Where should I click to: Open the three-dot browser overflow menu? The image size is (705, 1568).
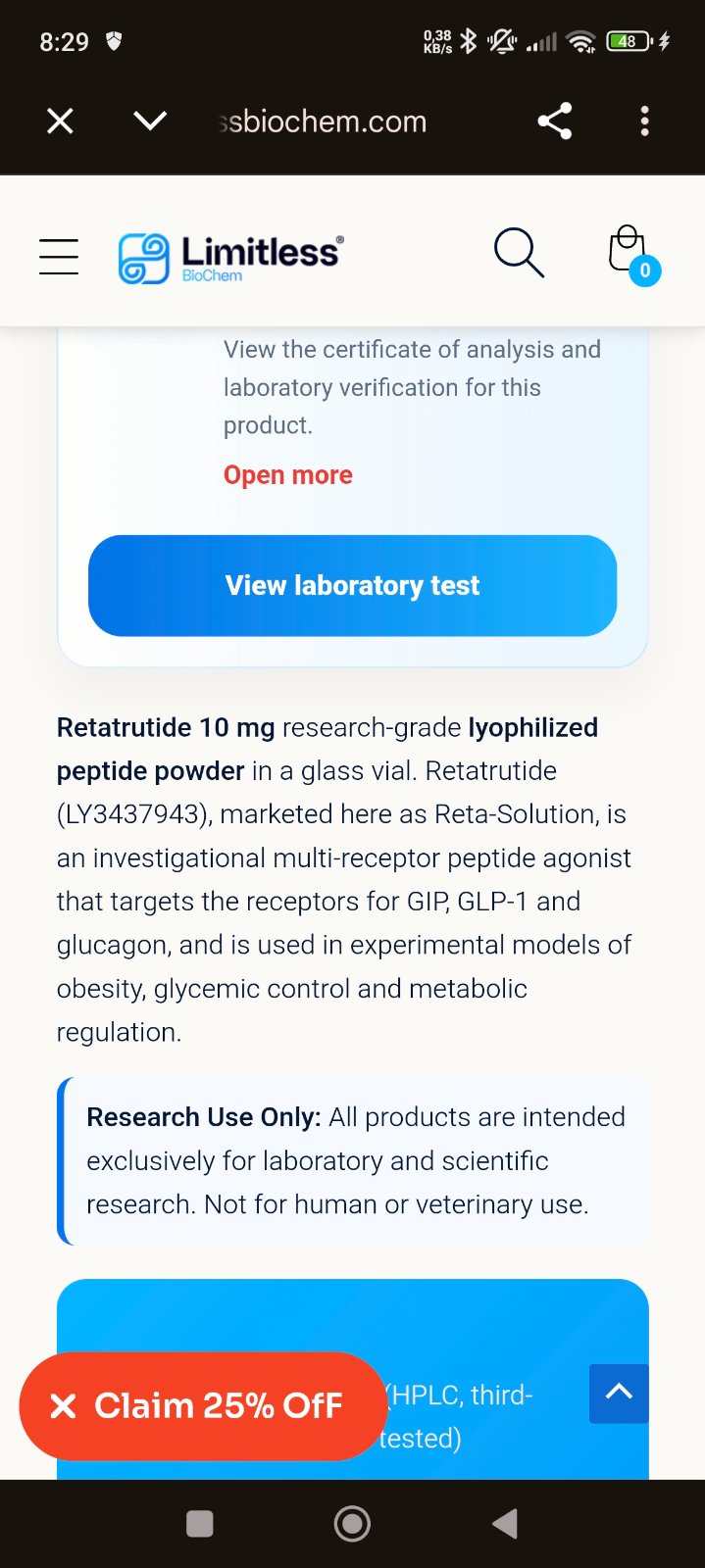click(x=644, y=122)
